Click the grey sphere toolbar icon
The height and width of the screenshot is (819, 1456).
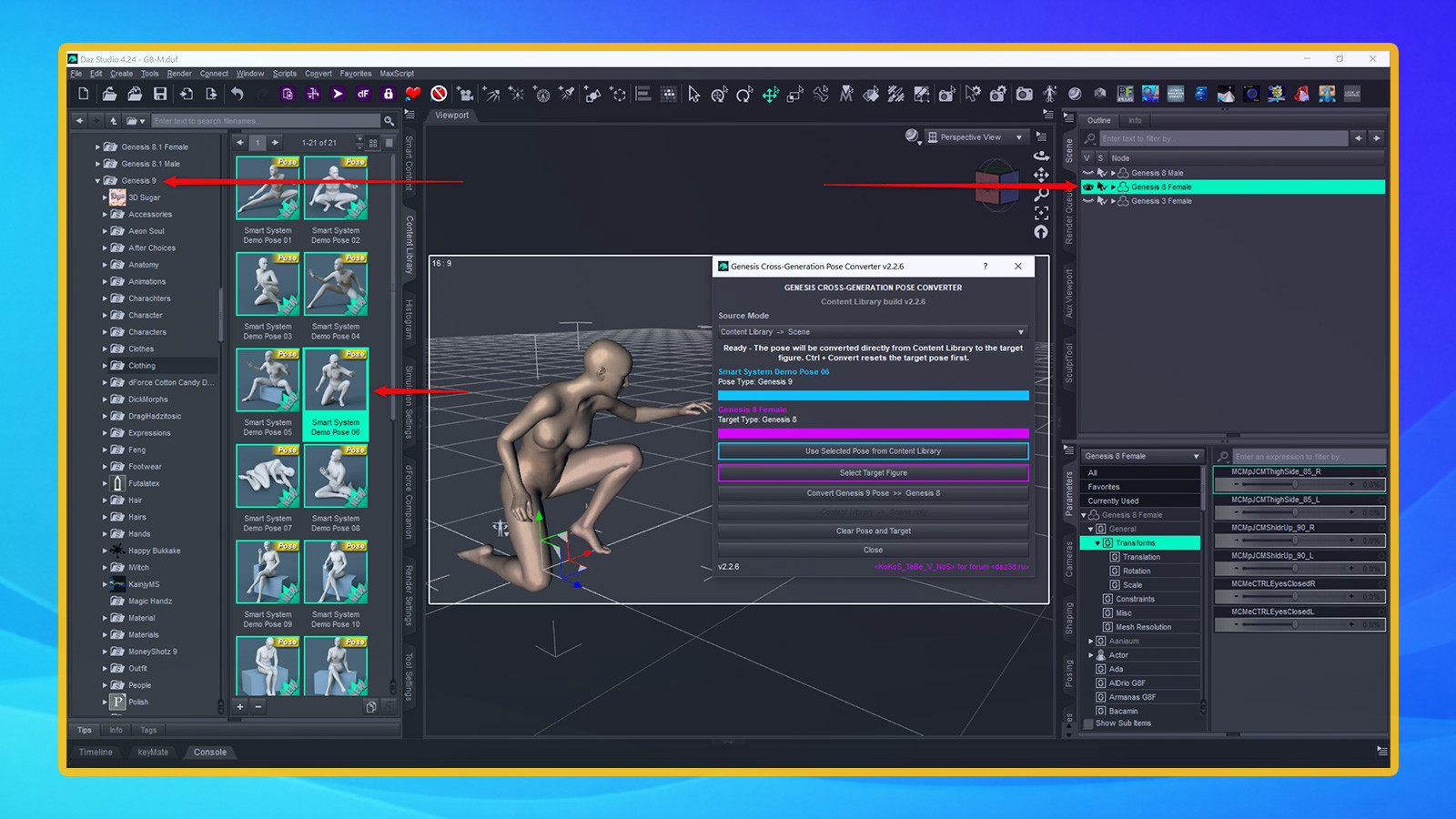pyautogui.click(x=1075, y=94)
